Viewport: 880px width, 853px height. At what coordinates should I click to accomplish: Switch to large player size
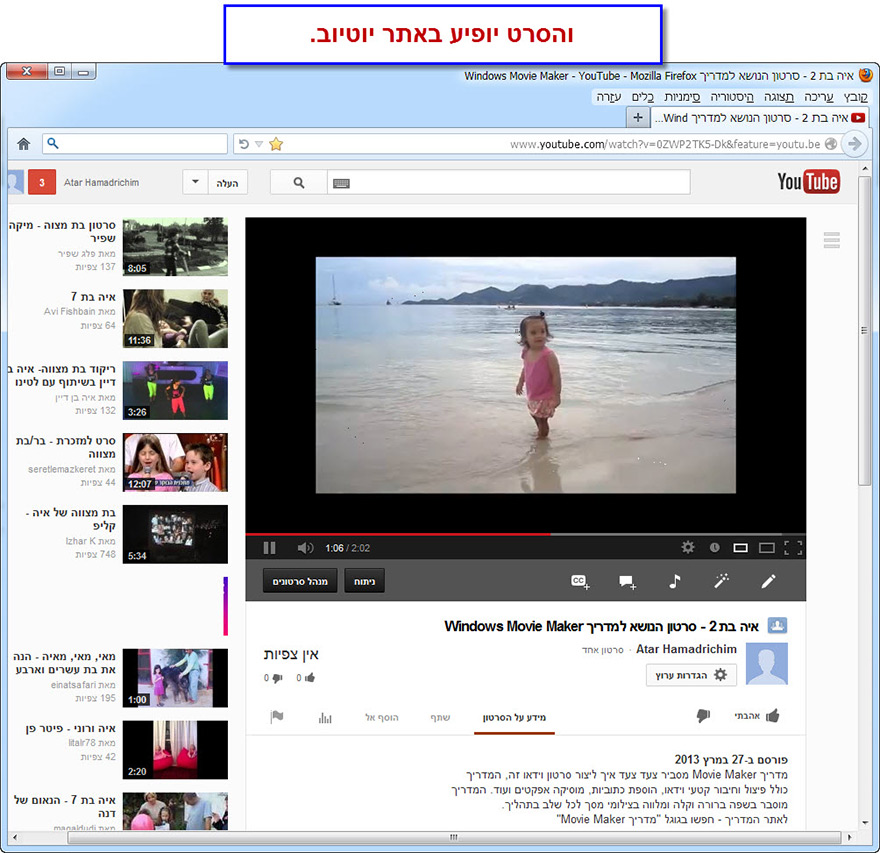click(x=767, y=548)
